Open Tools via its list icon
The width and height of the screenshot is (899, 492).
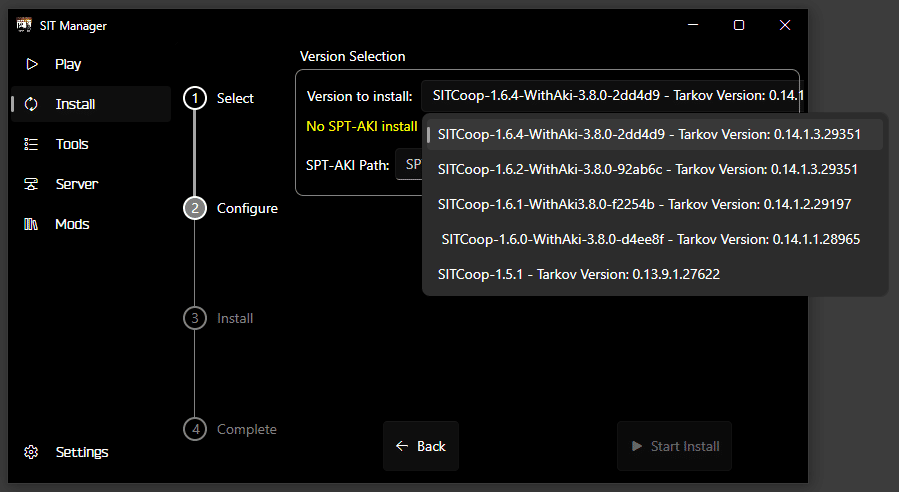31,144
